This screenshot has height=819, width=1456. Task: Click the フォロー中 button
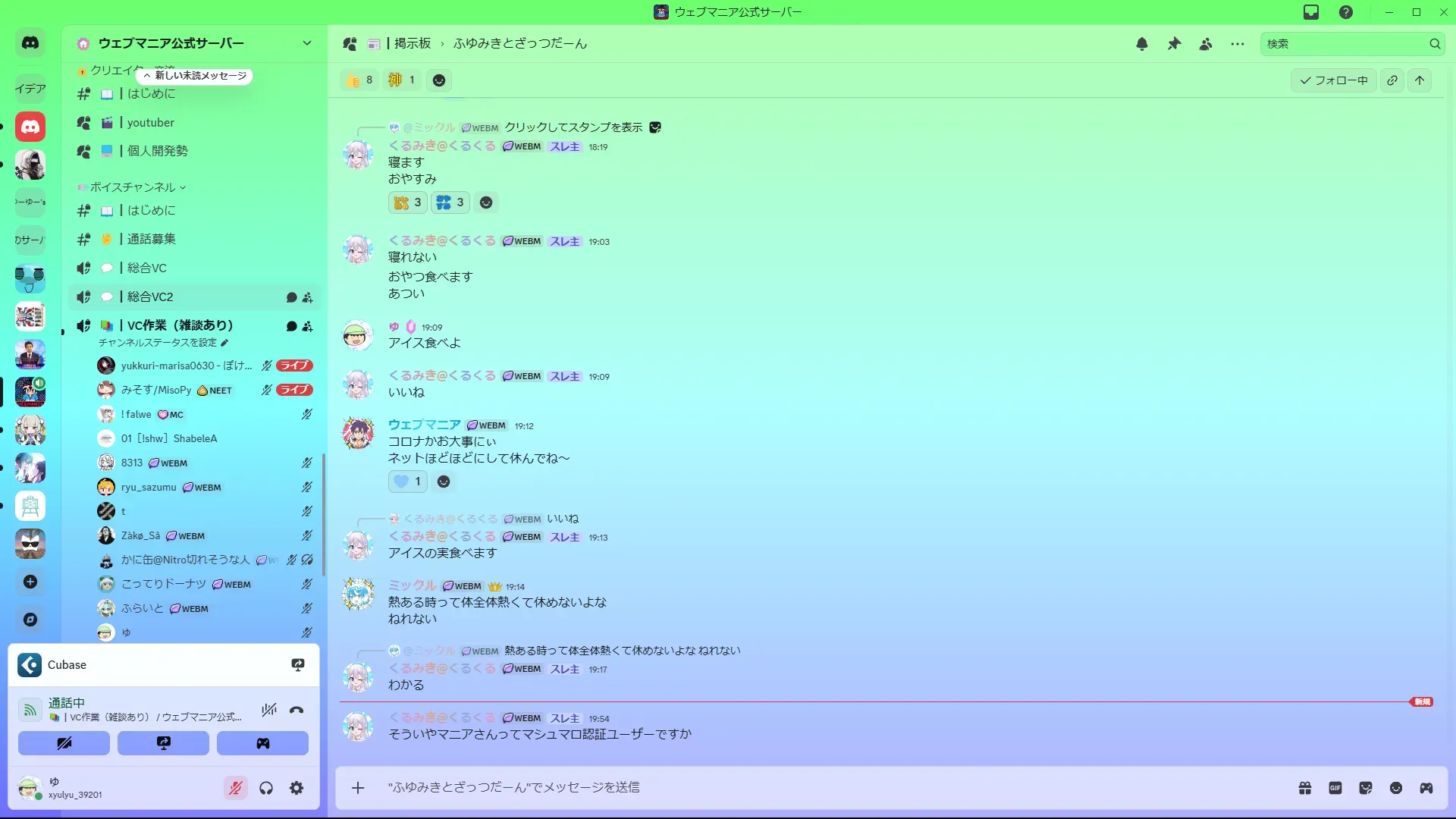(x=1334, y=80)
